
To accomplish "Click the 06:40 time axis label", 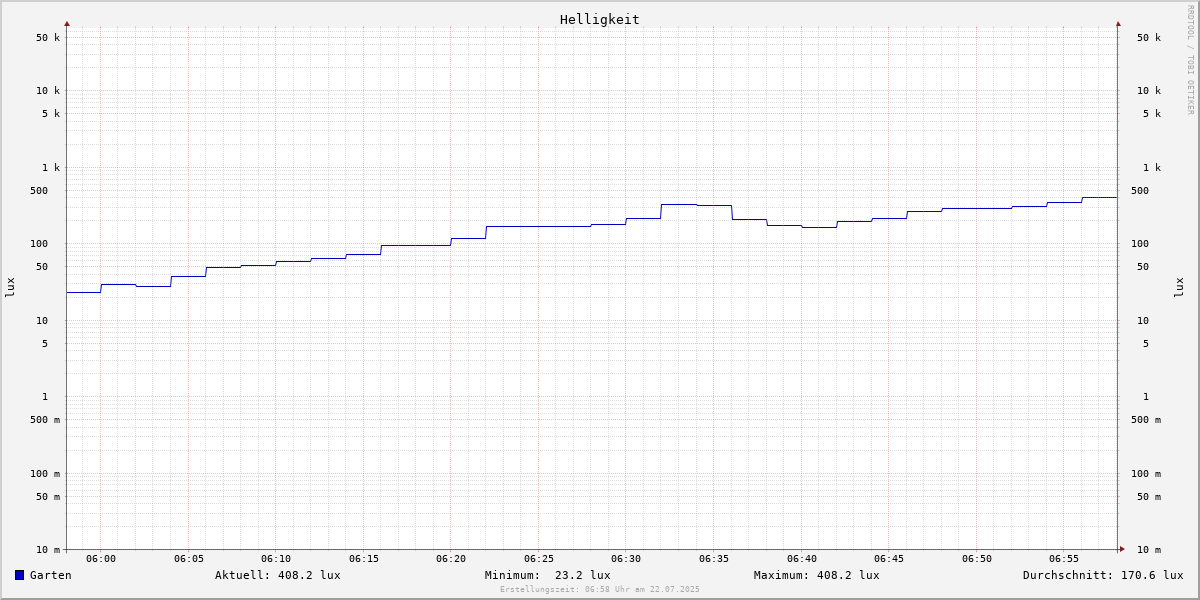I will pyautogui.click(x=802, y=559).
